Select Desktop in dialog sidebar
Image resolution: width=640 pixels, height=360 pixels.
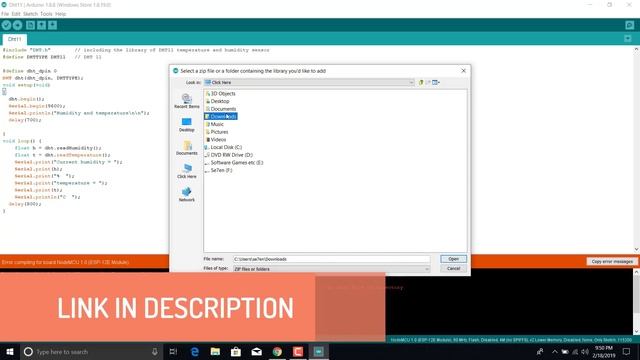pyautogui.click(x=187, y=124)
